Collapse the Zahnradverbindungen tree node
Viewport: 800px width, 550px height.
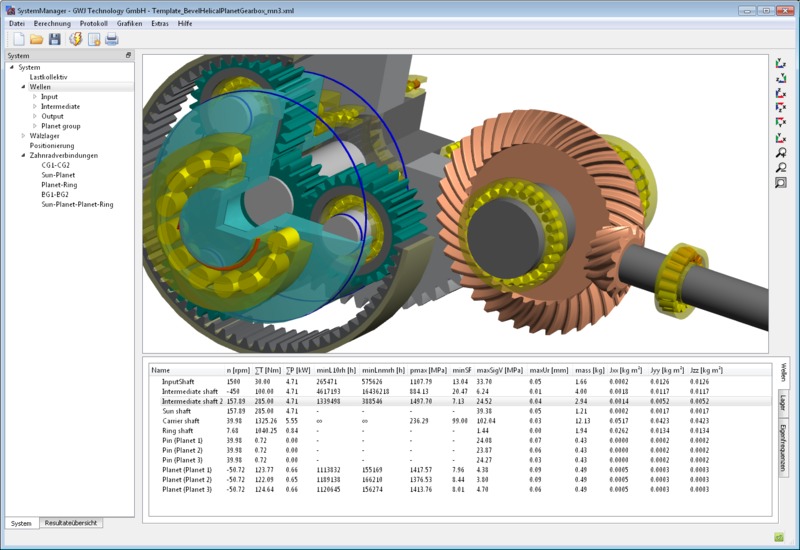point(23,155)
